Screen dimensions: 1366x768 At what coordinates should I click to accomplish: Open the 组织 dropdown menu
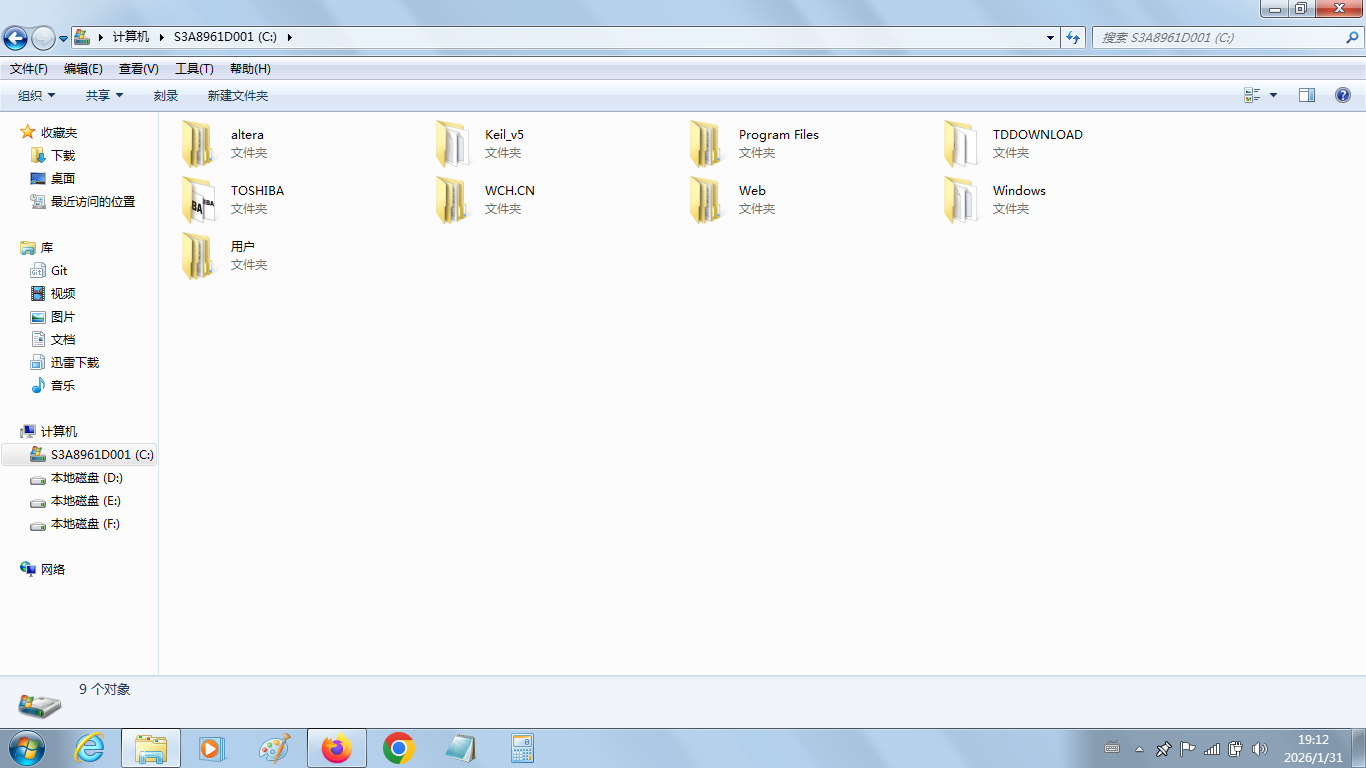coord(37,95)
